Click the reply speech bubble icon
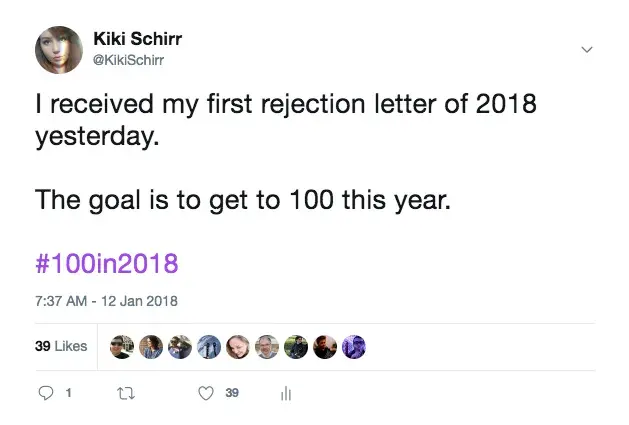Image resolution: width=629 pixels, height=425 pixels. 45,393
